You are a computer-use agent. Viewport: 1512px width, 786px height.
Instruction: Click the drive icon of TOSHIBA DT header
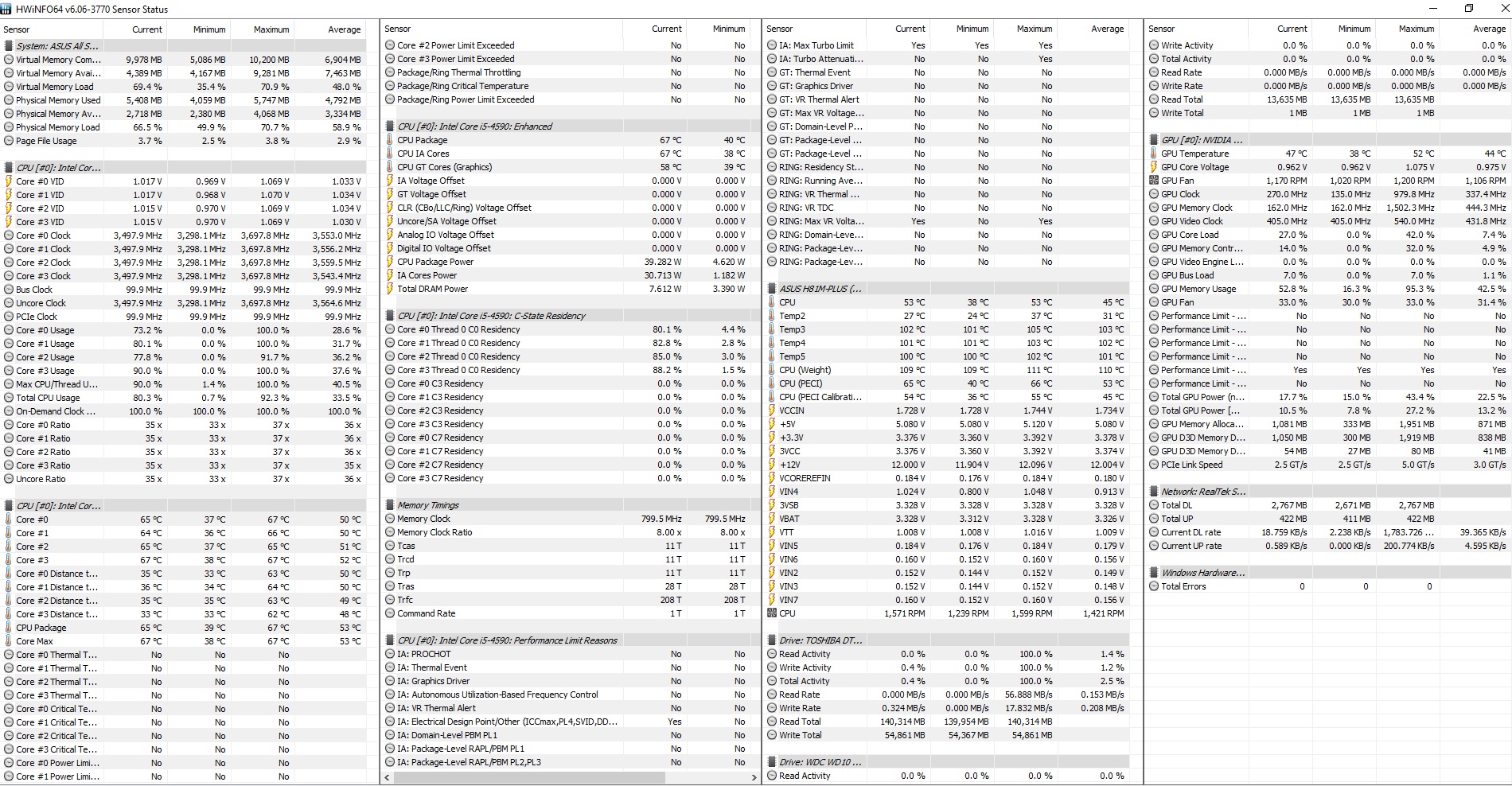[x=772, y=640]
